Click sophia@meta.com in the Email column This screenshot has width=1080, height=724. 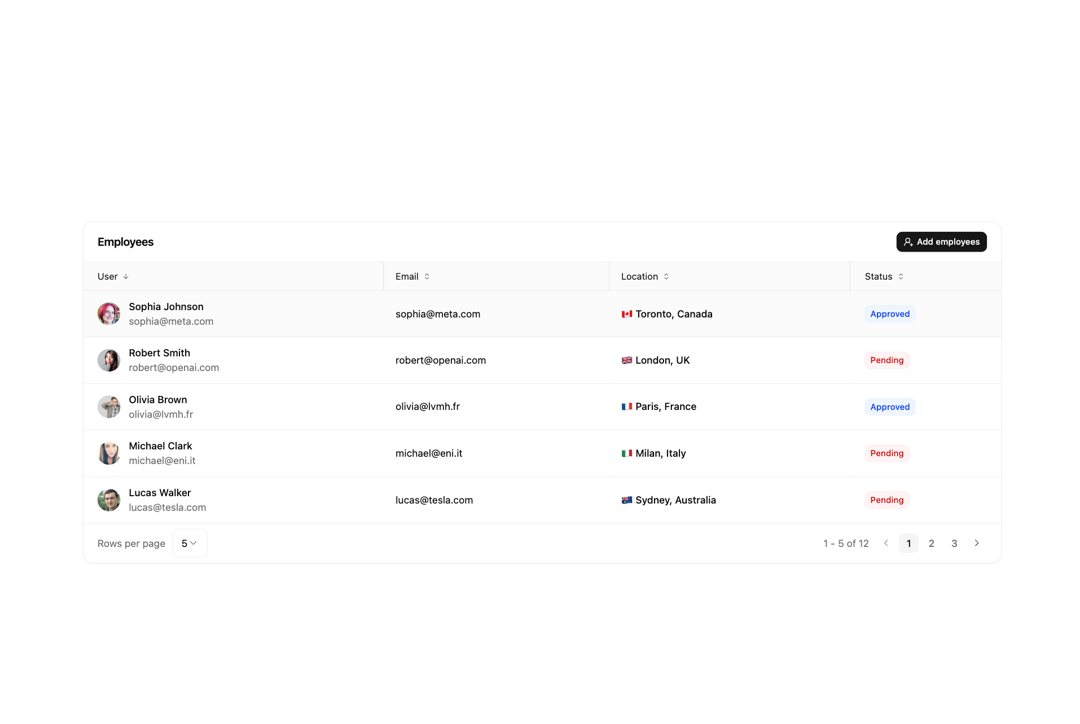tap(438, 314)
